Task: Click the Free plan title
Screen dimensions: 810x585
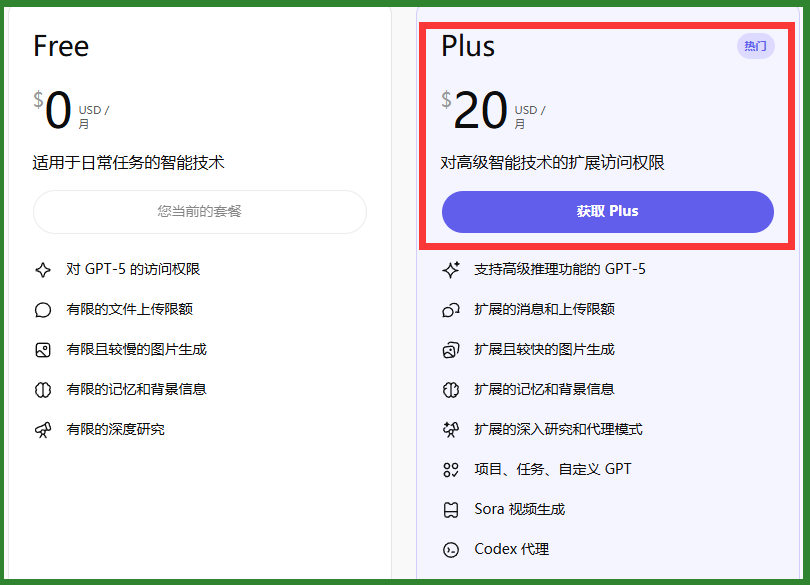Action: [61, 47]
